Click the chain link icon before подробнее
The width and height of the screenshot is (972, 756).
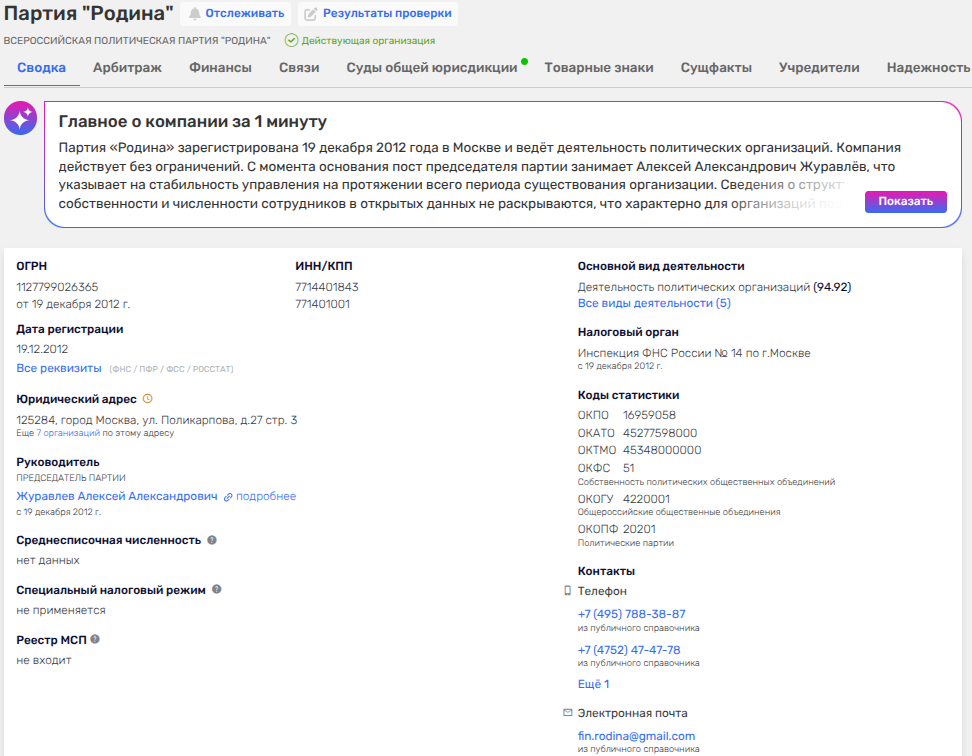(228, 497)
